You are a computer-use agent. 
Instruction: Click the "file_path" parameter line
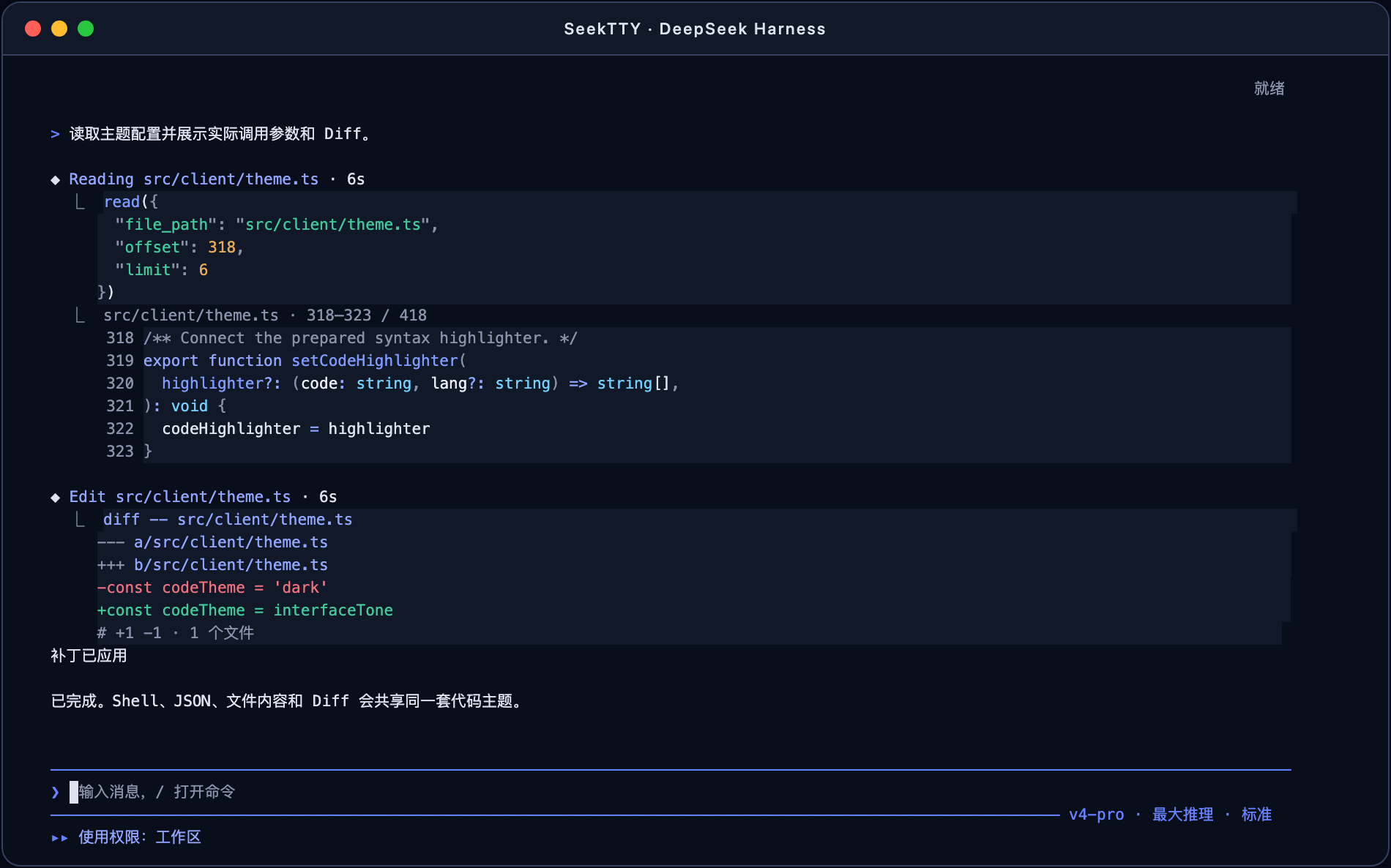coord(277,225)
